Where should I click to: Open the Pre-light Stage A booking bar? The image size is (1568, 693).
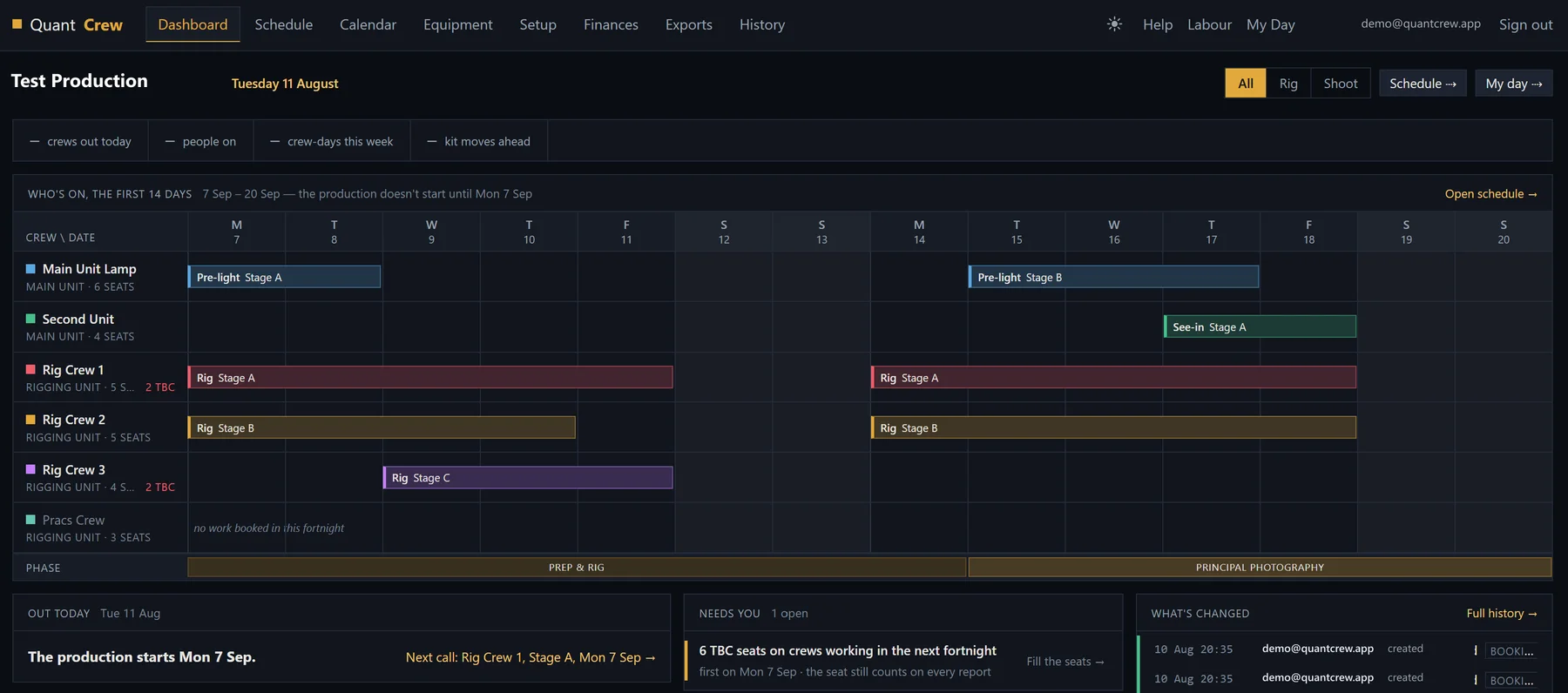tap(285, 277)
